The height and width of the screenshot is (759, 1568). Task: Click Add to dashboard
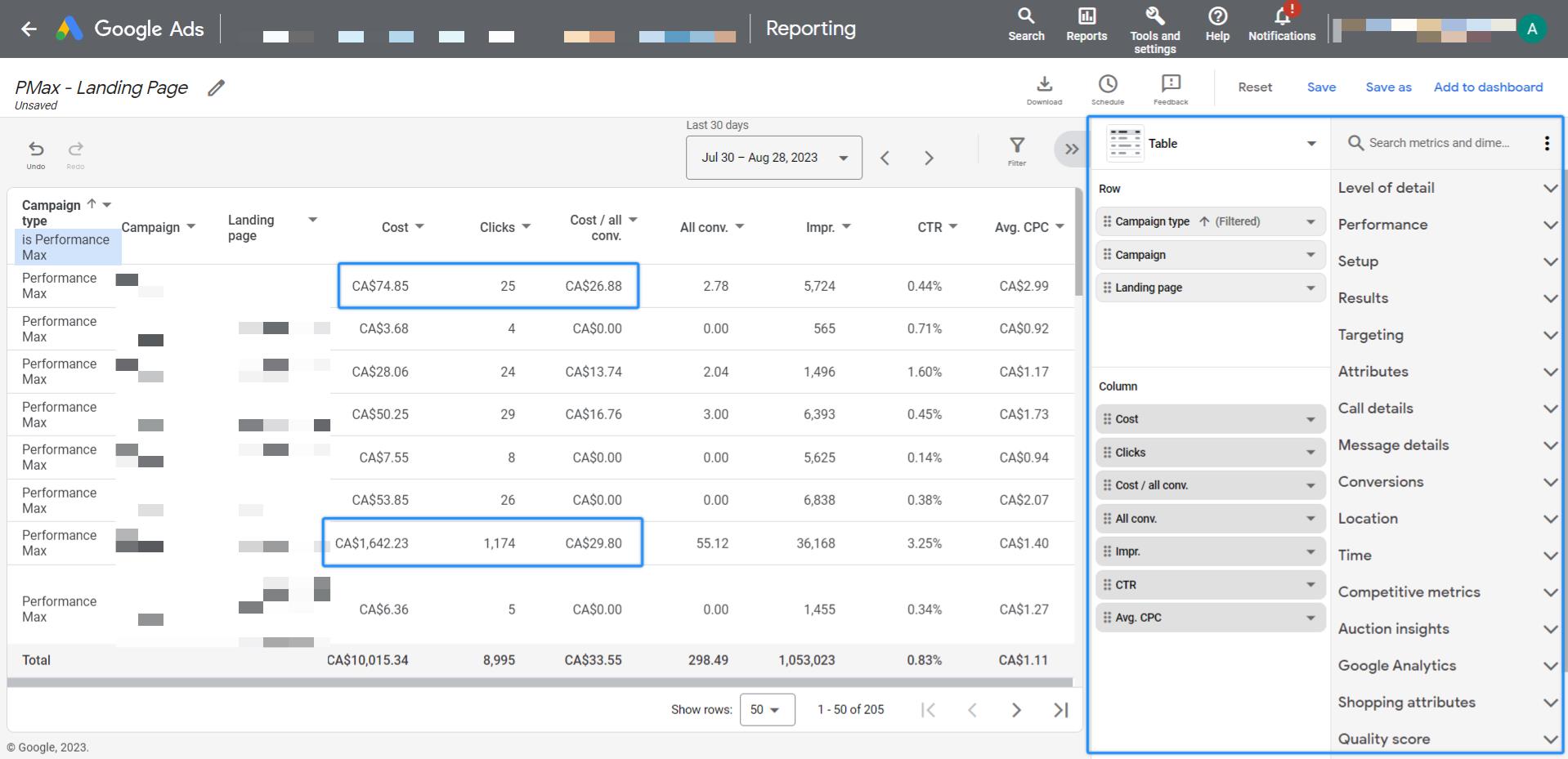pyautogui.click(x=1488, y=87)
